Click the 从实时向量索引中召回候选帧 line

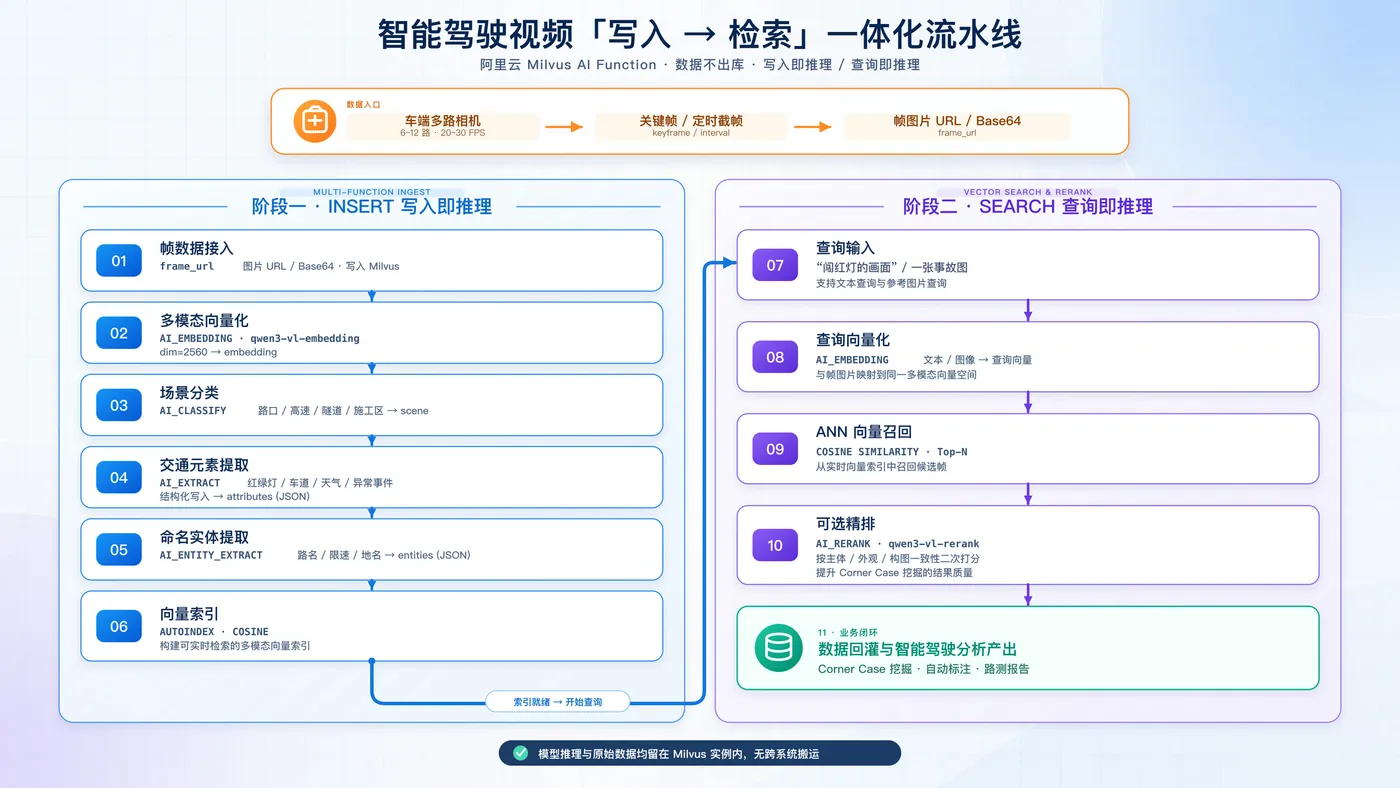881,467
